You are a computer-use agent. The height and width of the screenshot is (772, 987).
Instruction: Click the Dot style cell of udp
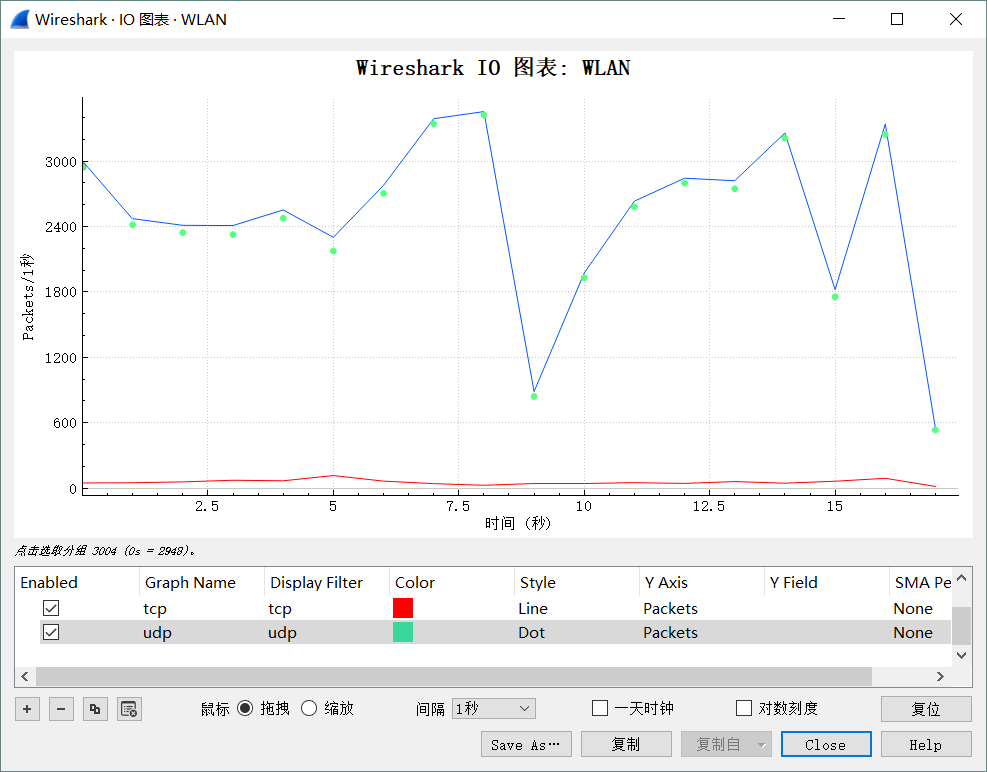coord(577,632)
